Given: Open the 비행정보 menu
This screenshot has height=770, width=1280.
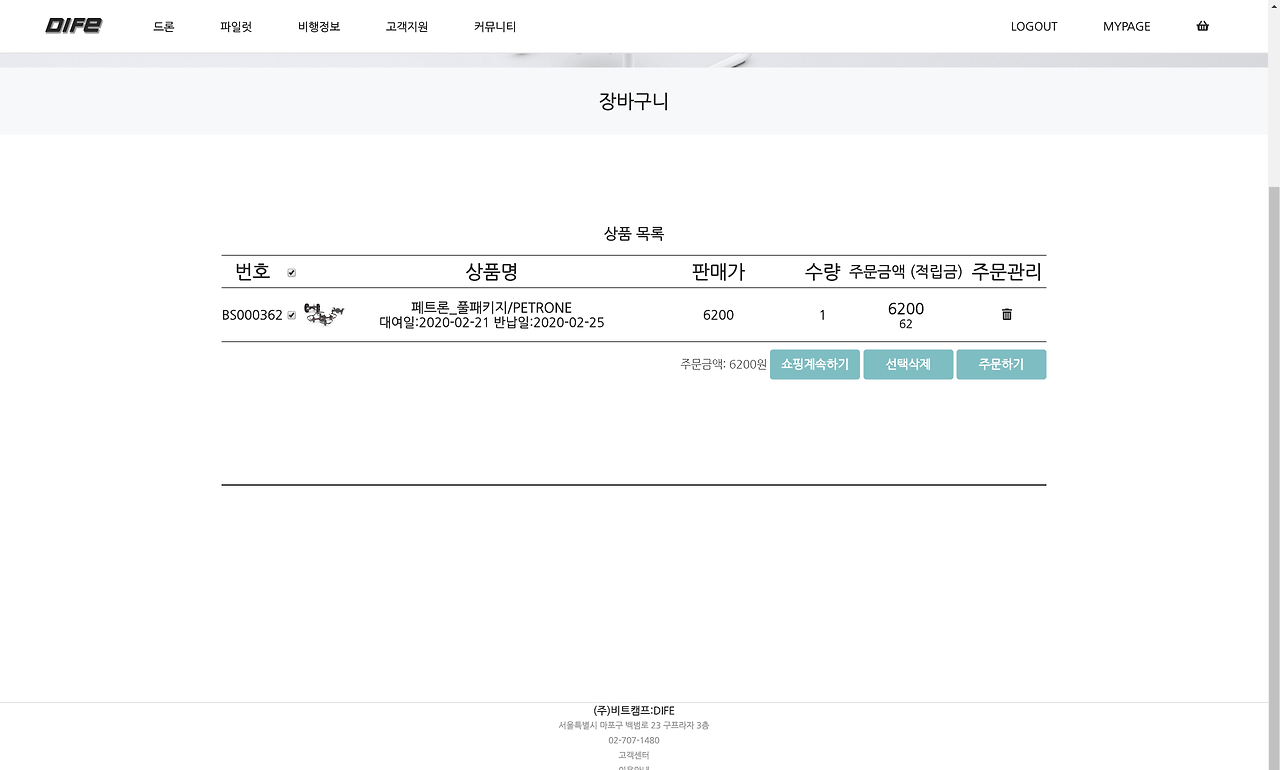Looking at the screenshot, I should (319, 27).
